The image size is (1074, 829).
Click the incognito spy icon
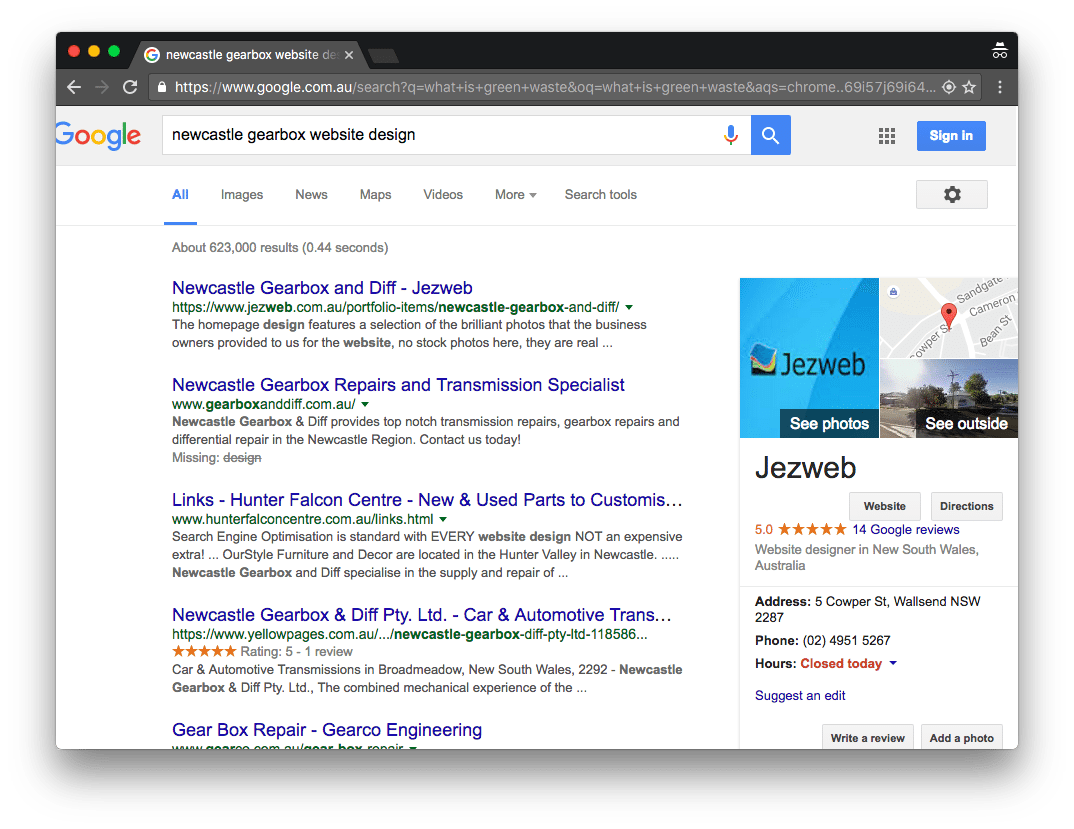999,51
